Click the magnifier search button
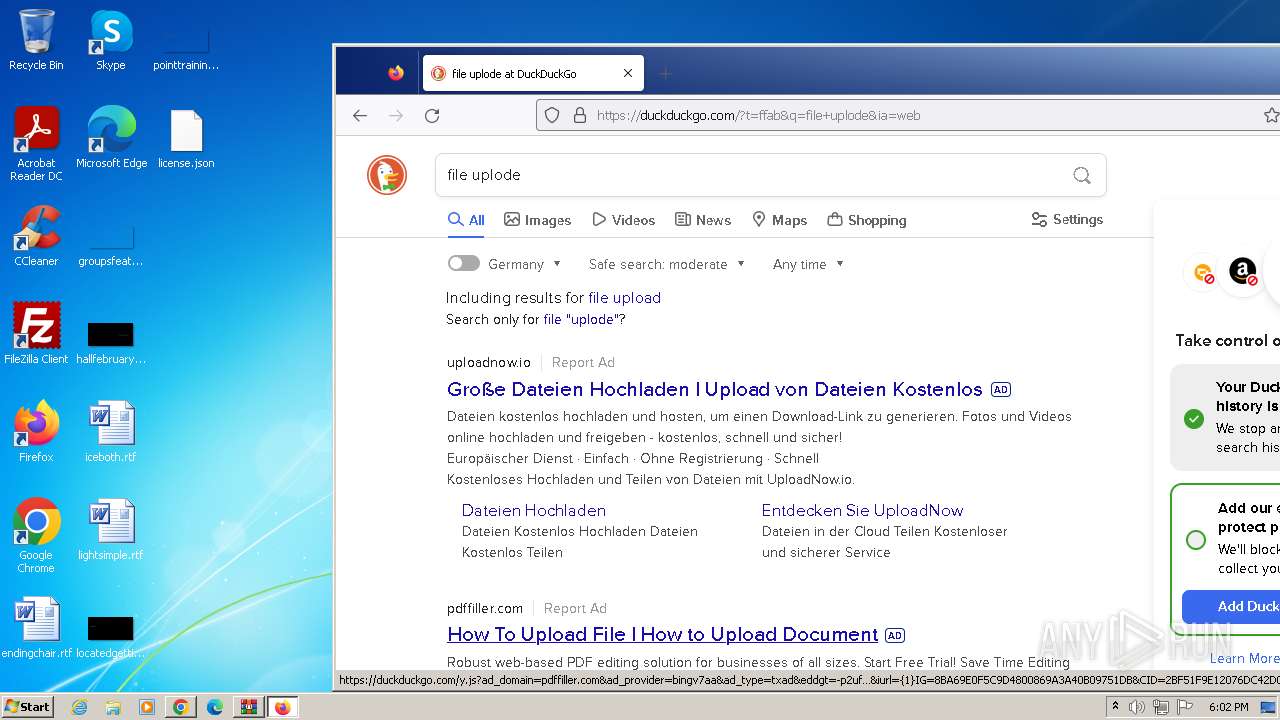 coord(1082,175)
